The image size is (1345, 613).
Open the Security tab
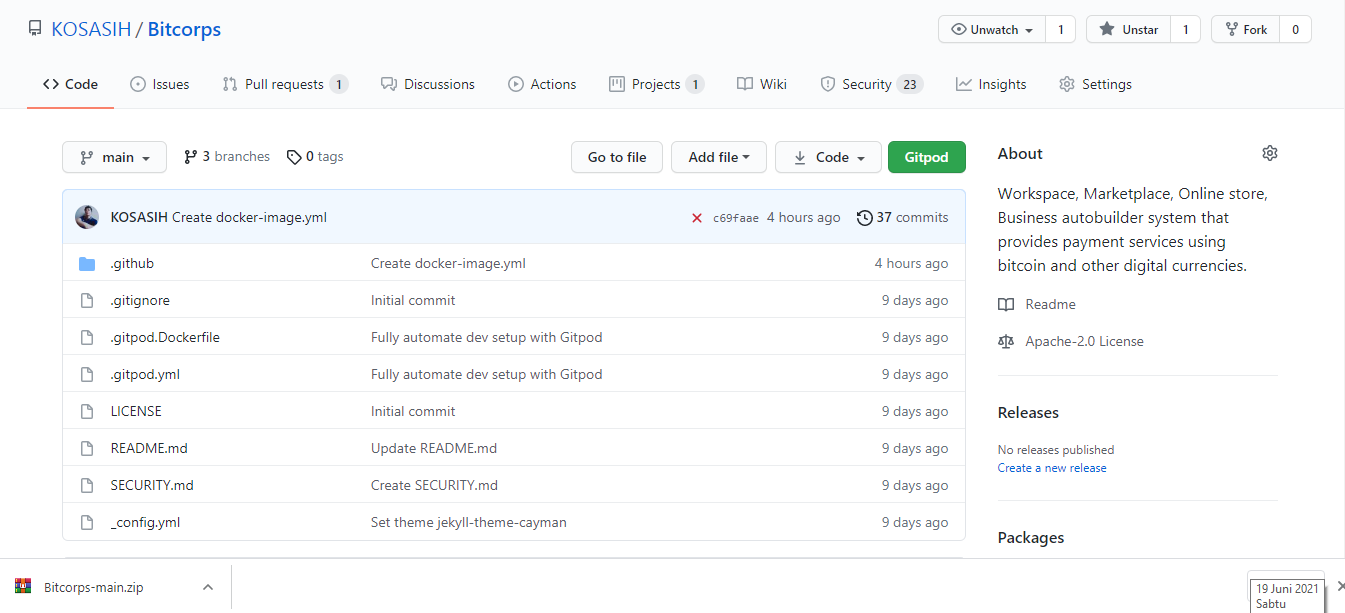[871, 84]
